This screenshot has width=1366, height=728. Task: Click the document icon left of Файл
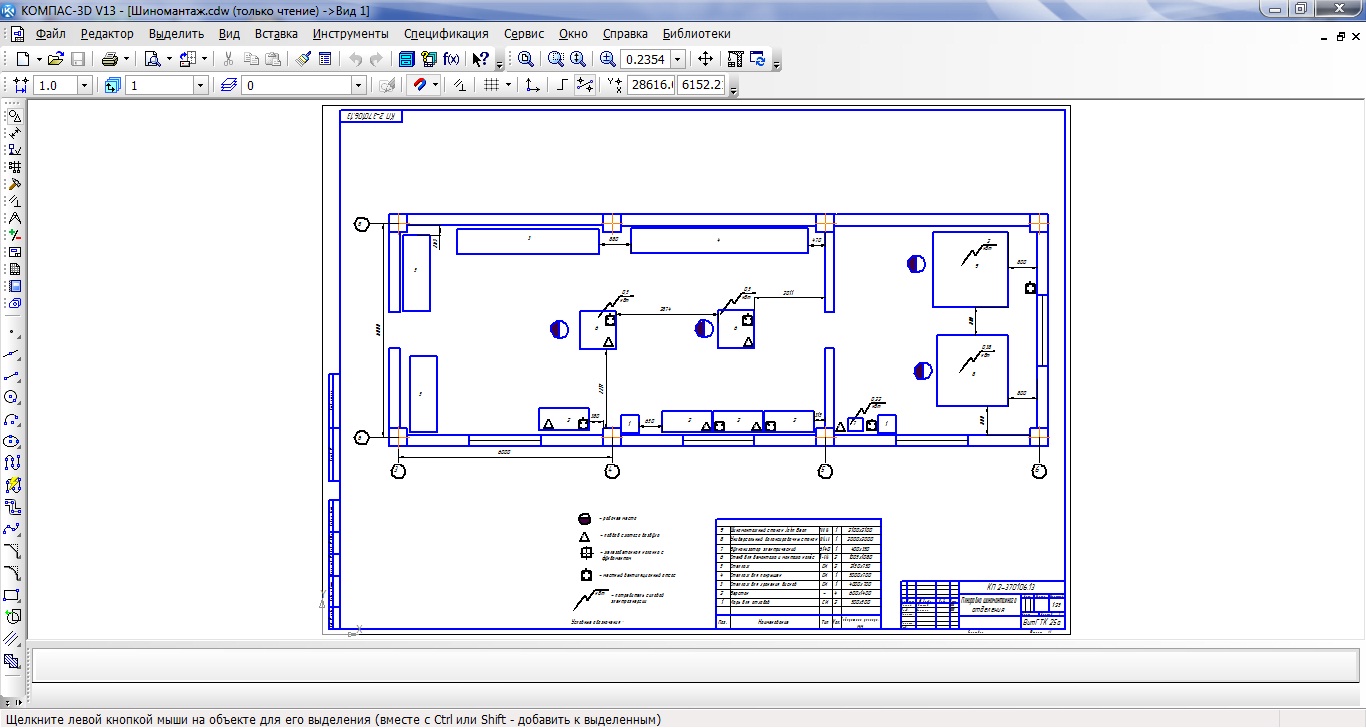click(x=17, y=34)
